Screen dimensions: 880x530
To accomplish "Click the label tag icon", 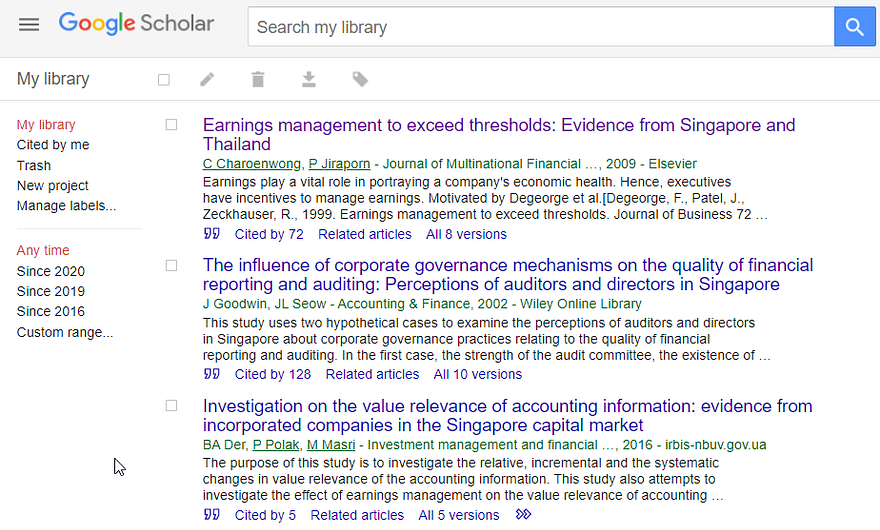I will click(360, 80).
